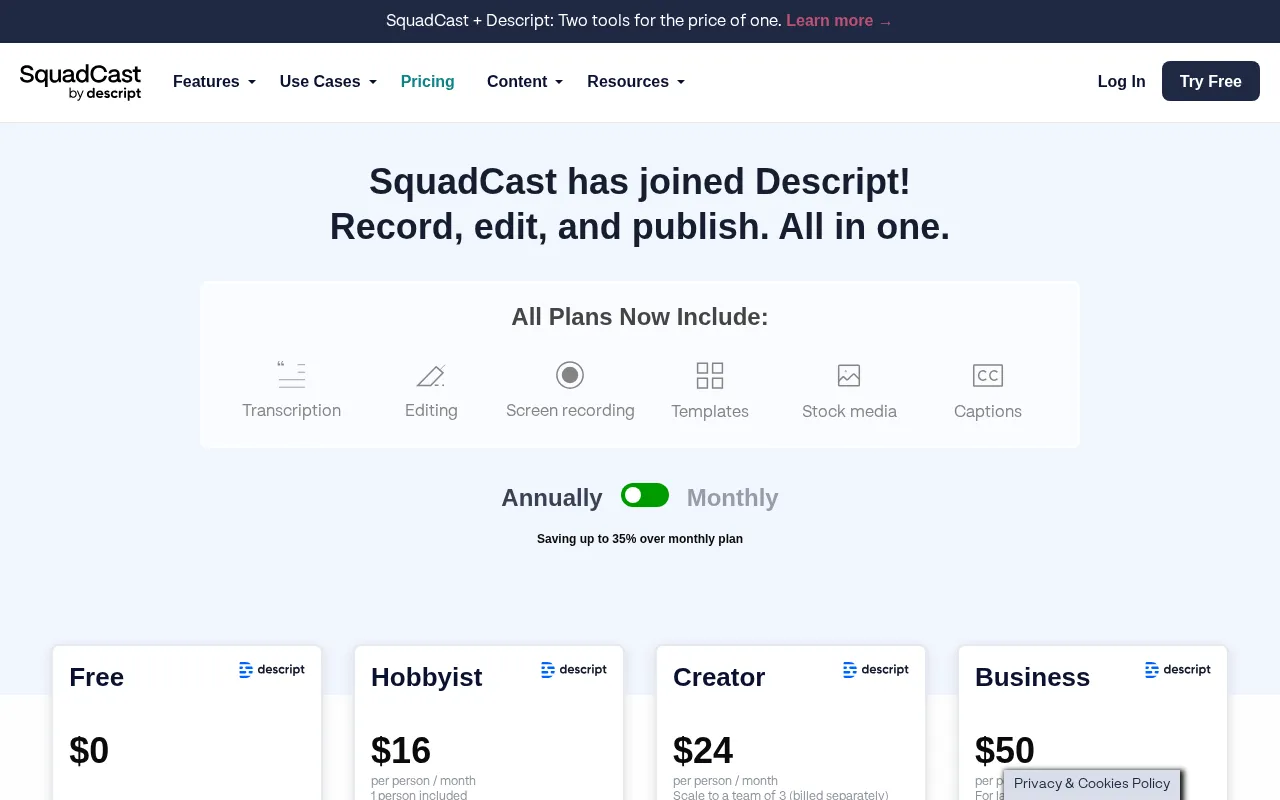
Task: Click the Creator plan title
Action: 719,677
